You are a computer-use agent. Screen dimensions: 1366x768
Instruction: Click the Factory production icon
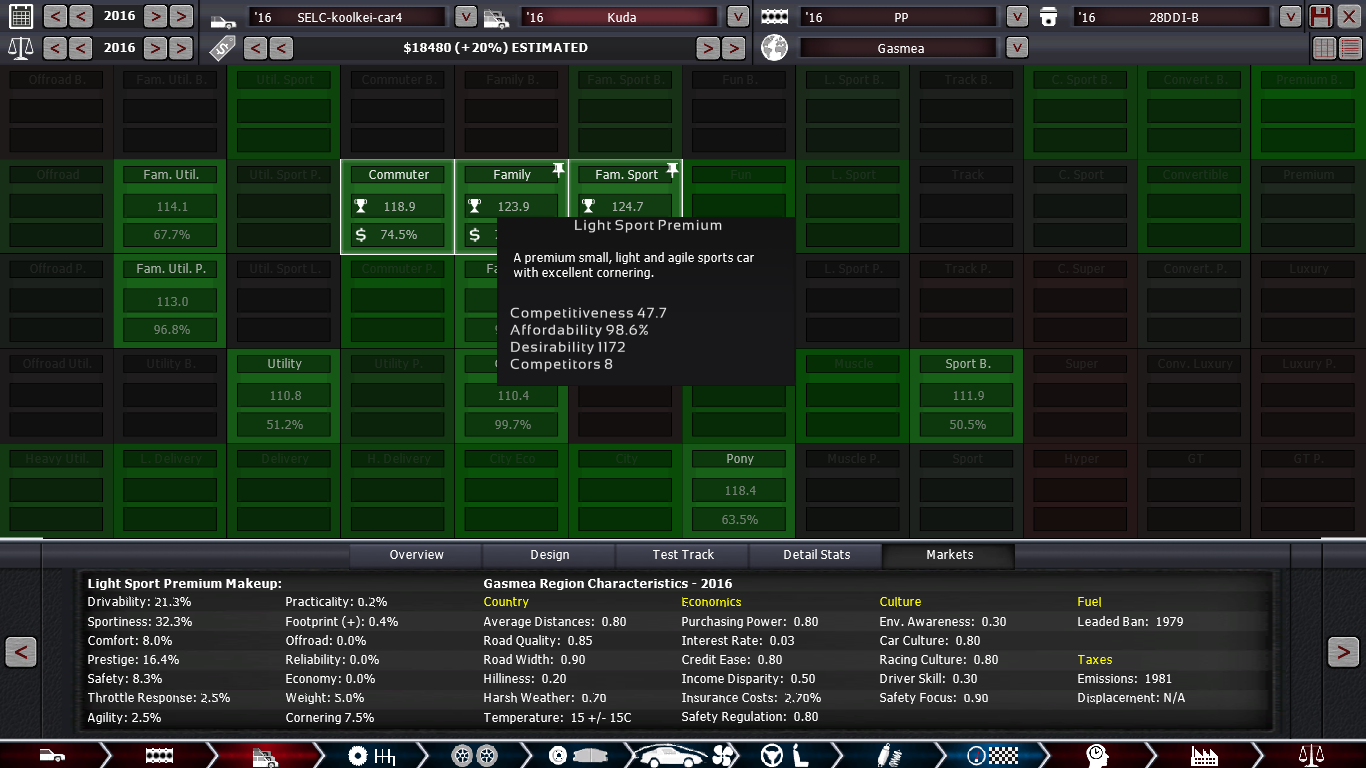point(1203,755)
